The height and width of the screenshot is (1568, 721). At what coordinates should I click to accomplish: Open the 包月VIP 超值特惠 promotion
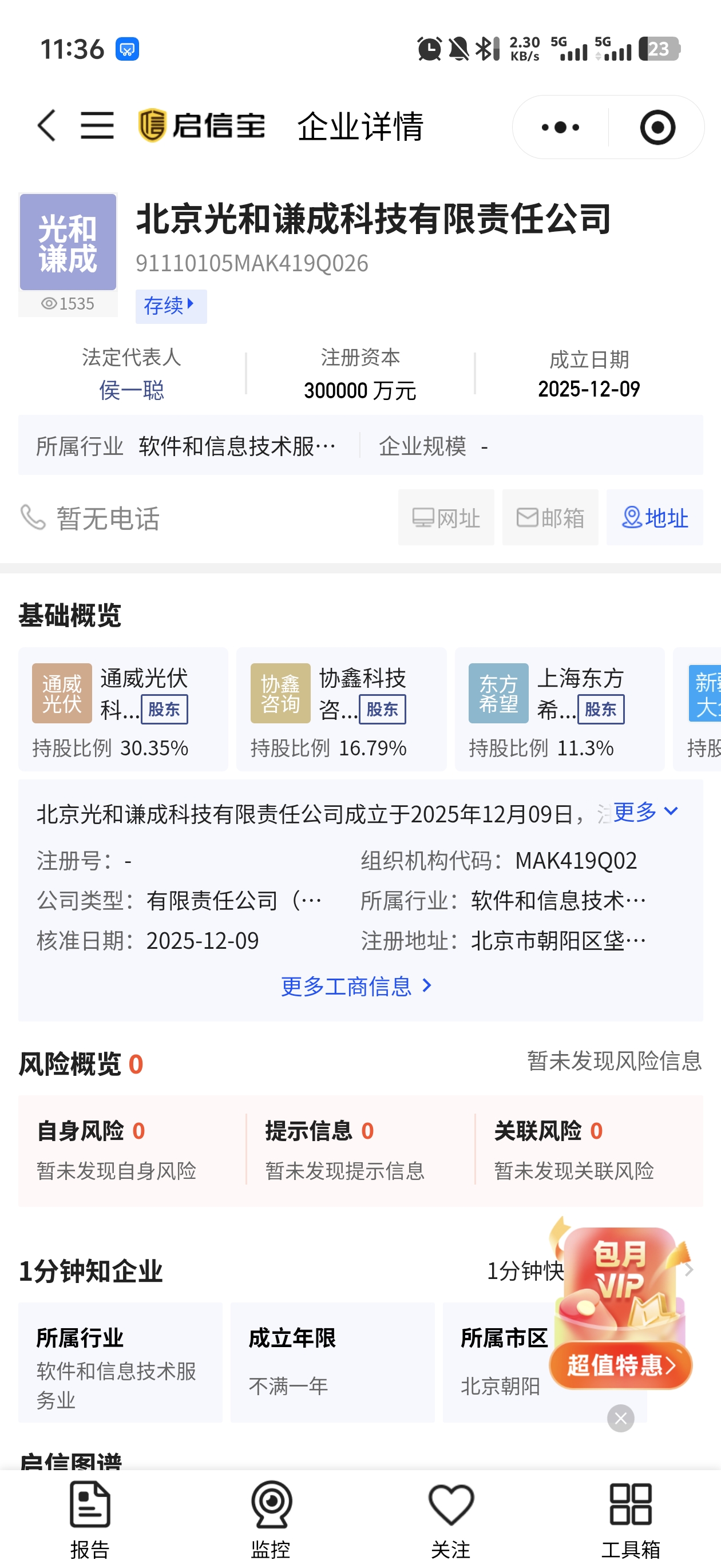(x=621, y=1305)
